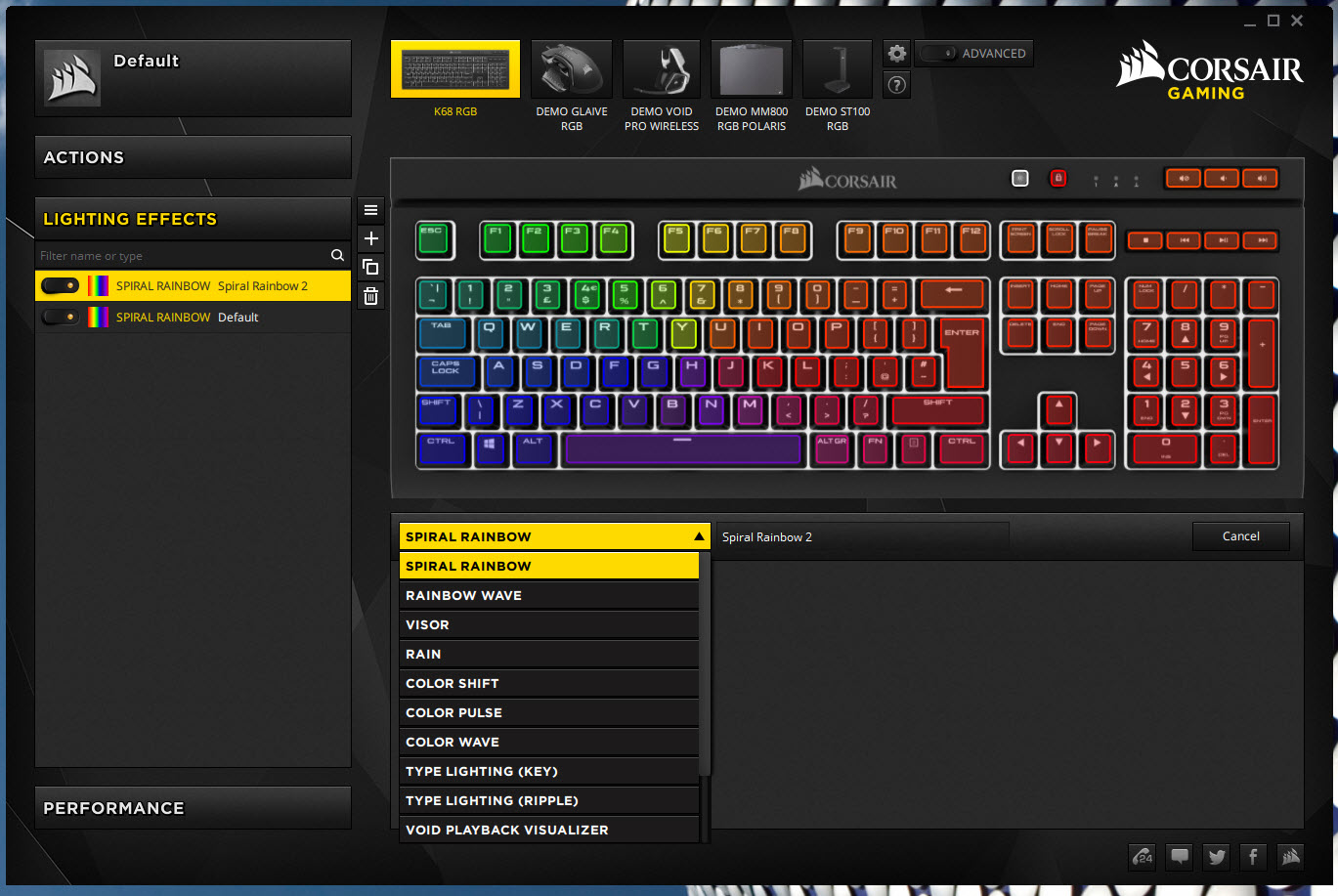Toggle the Spiral Rainbow Default effect switch
The height and width of the screenshot is (896, 1338).
[x=61, y=317]
